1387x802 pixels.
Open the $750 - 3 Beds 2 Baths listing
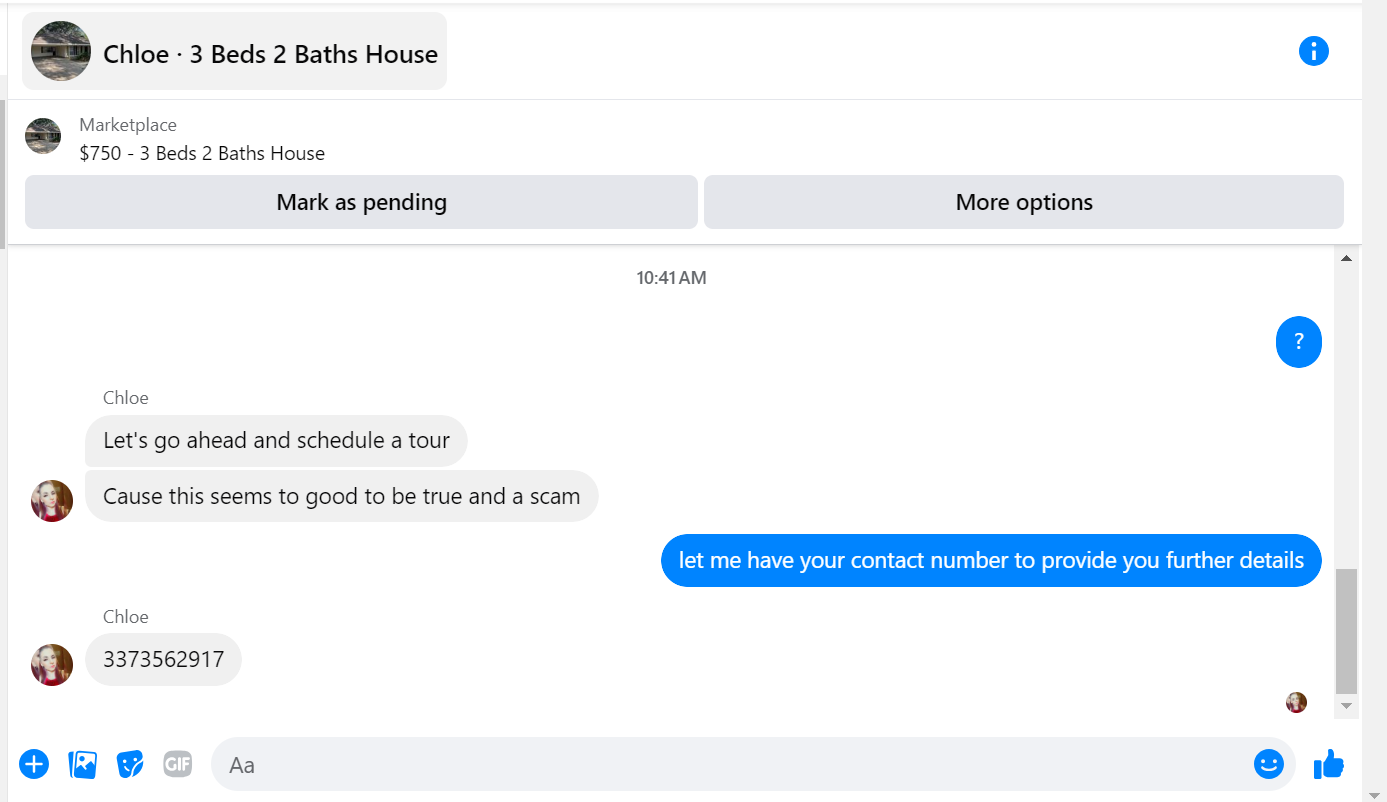point(202,153)
